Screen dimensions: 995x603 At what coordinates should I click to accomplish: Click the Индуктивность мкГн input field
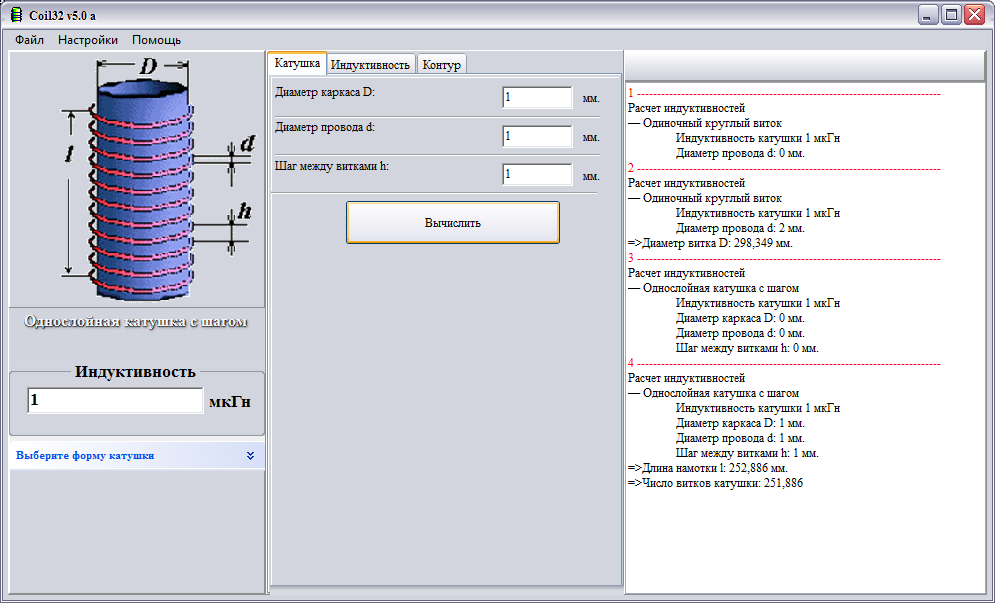pos(115,401)
